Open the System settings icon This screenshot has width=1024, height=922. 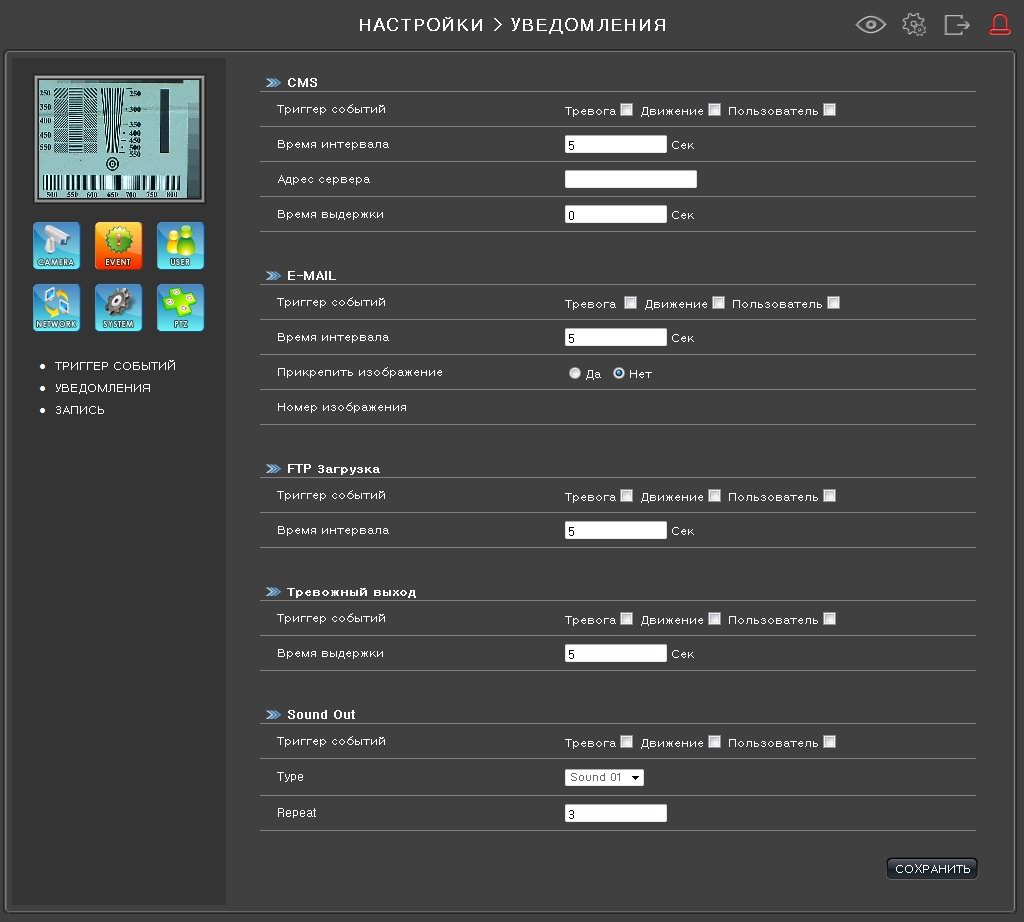click(118, 308)
